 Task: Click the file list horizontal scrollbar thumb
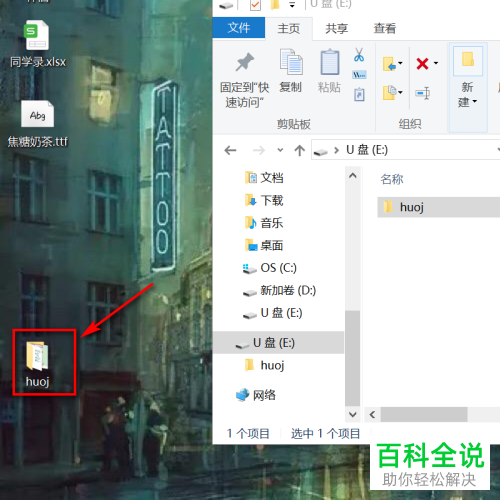[x=424, y=415]
